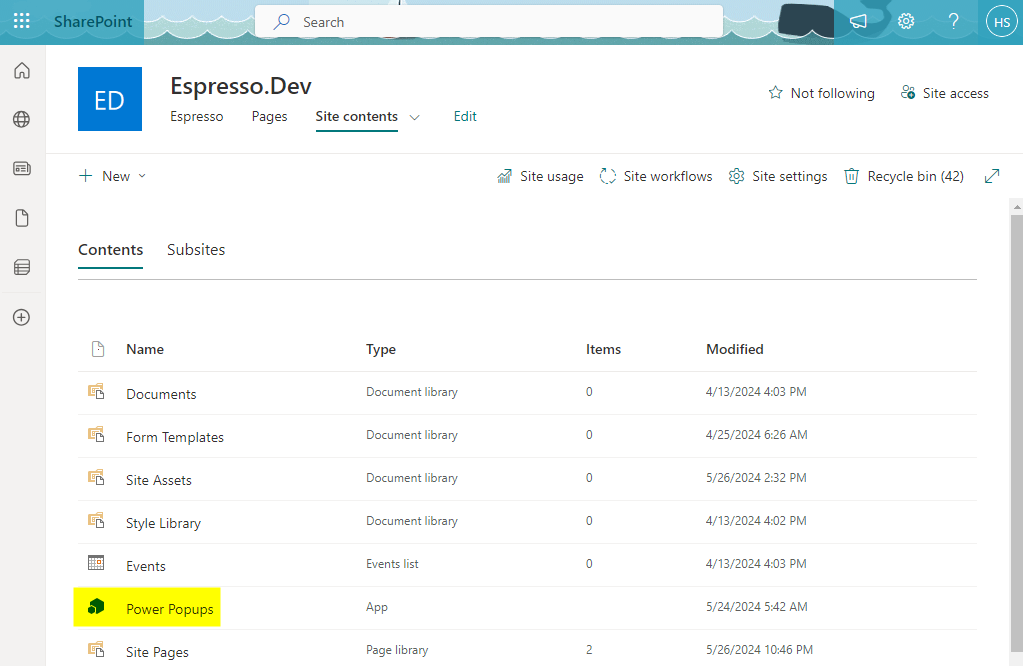The image size is (1023, 666).
Task: Open the Power Popups app
Action: [169, 609]
